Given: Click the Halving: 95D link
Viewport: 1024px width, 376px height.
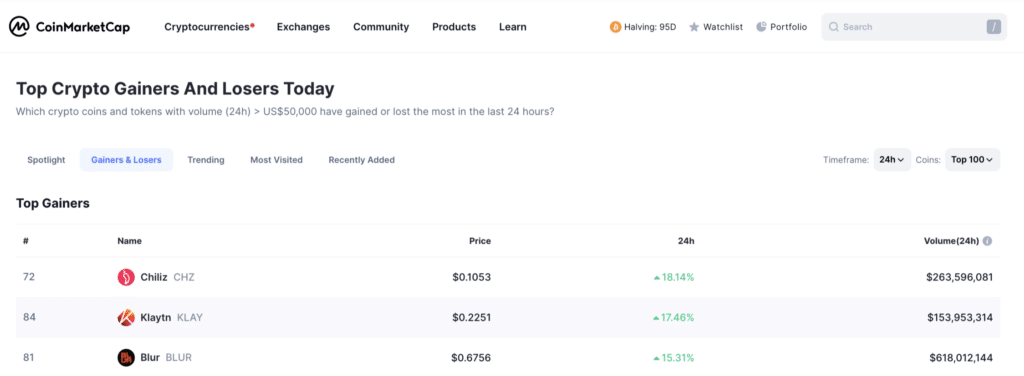Looking at the screenshot, I should coord(643,27).
